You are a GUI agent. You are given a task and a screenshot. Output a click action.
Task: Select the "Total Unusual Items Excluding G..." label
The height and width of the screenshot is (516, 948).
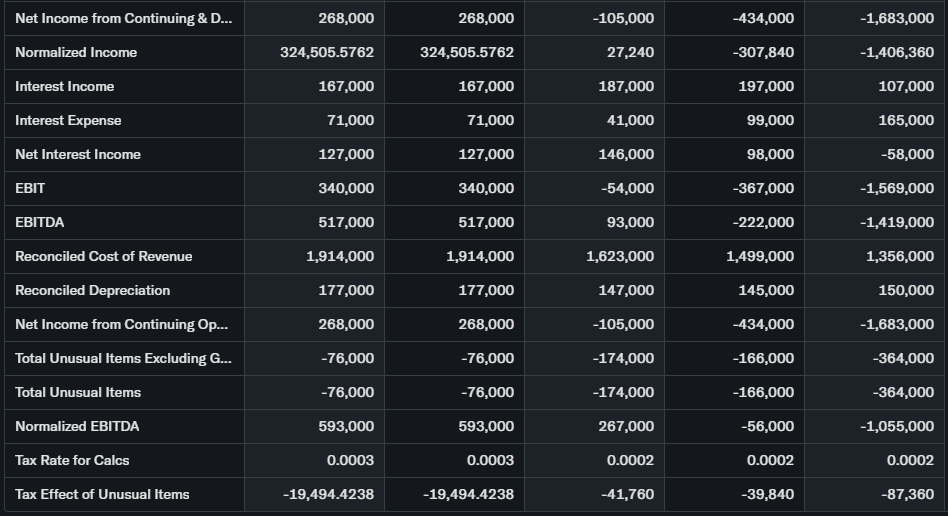click(122, 358)
